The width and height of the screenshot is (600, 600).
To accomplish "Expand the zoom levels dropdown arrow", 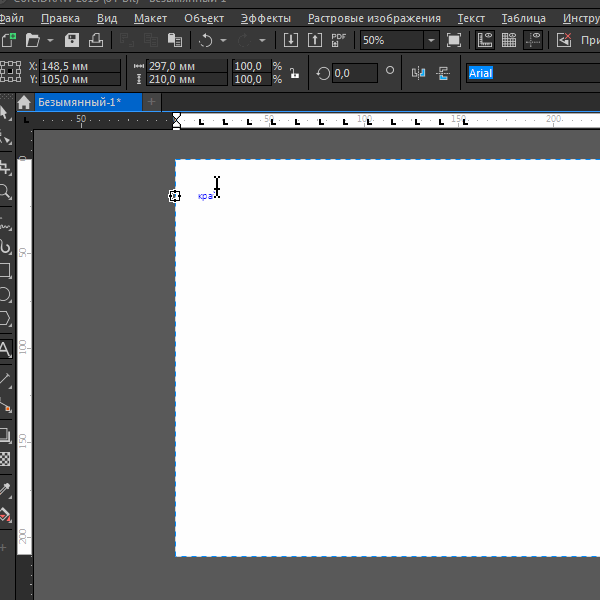I will (x=431, y=40).
